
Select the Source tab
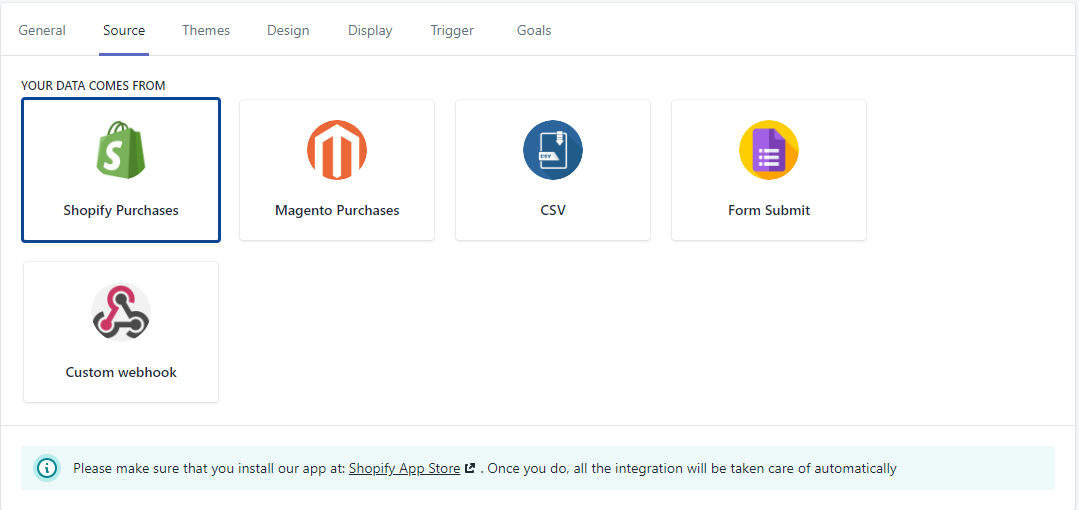coord(124,30)
